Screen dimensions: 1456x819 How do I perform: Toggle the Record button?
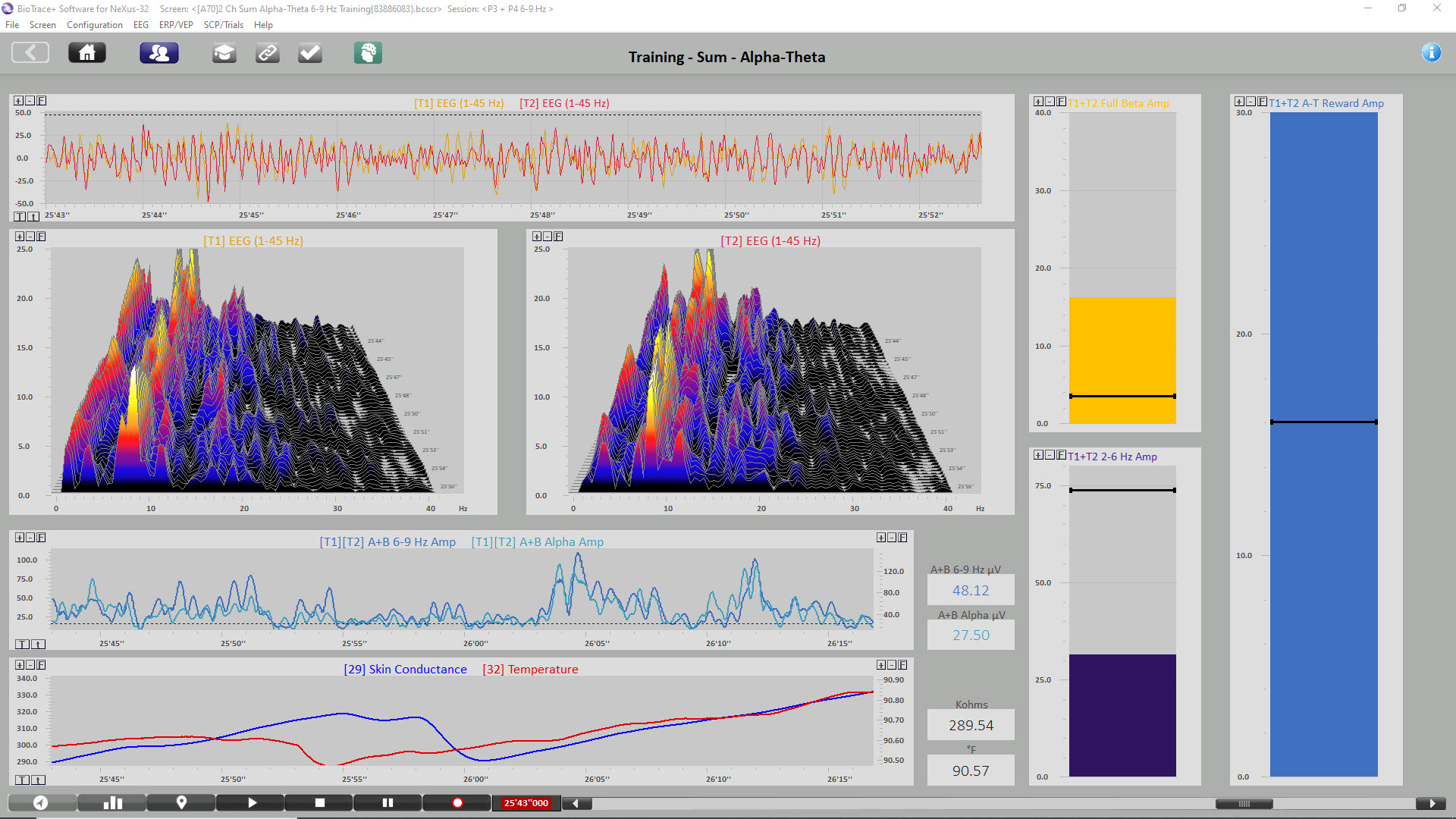click(457, 803)
